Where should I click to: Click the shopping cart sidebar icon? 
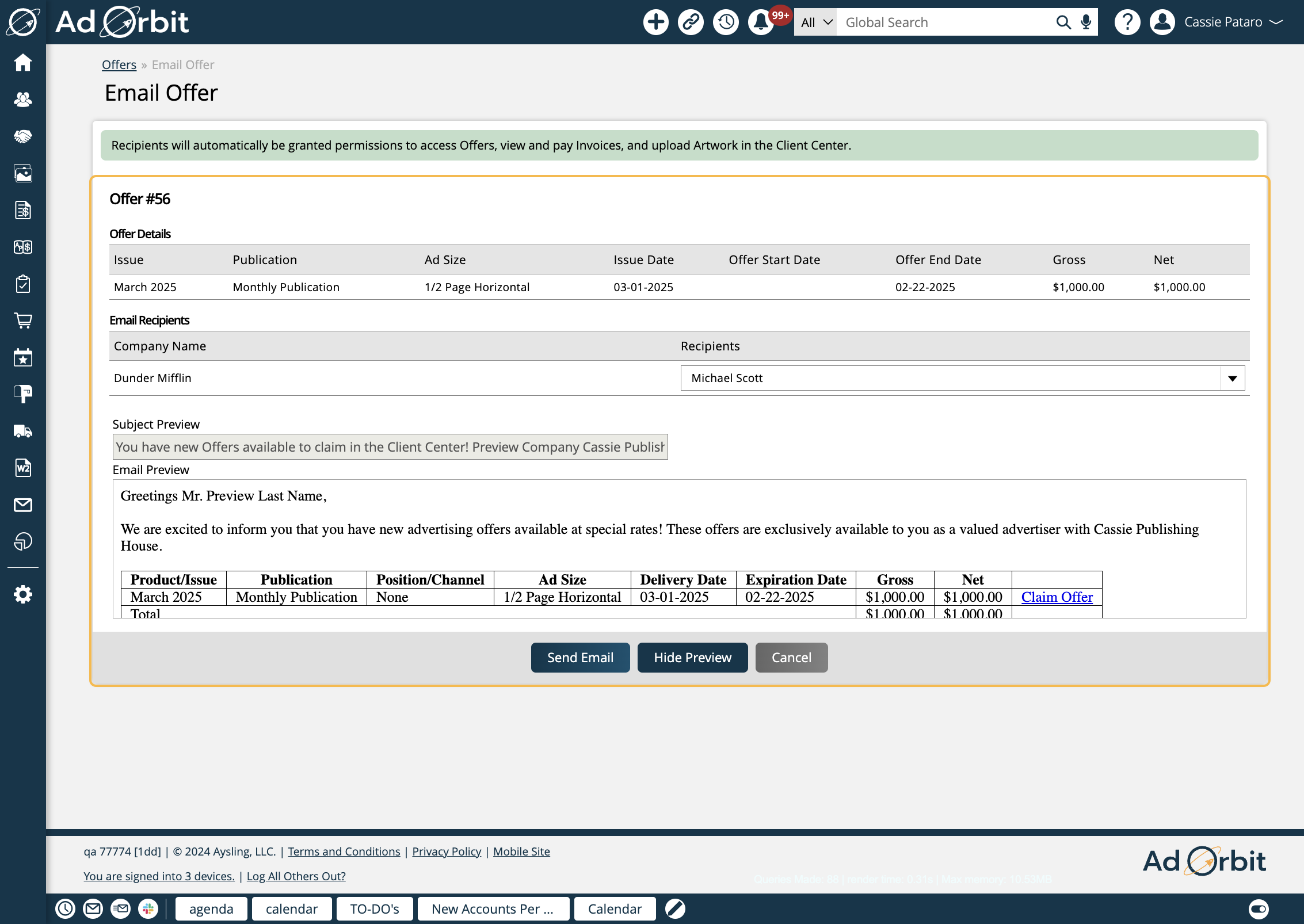23,320
